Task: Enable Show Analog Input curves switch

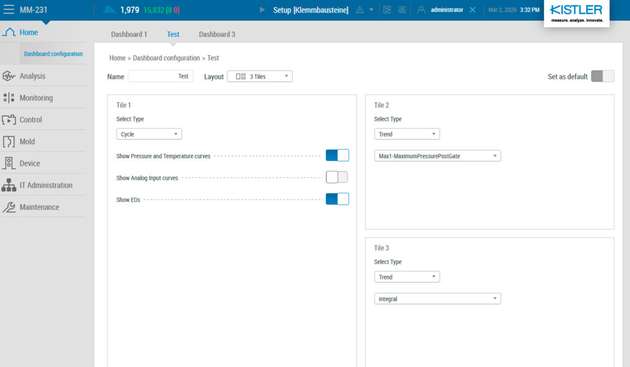Action: [x=337, y=177]
